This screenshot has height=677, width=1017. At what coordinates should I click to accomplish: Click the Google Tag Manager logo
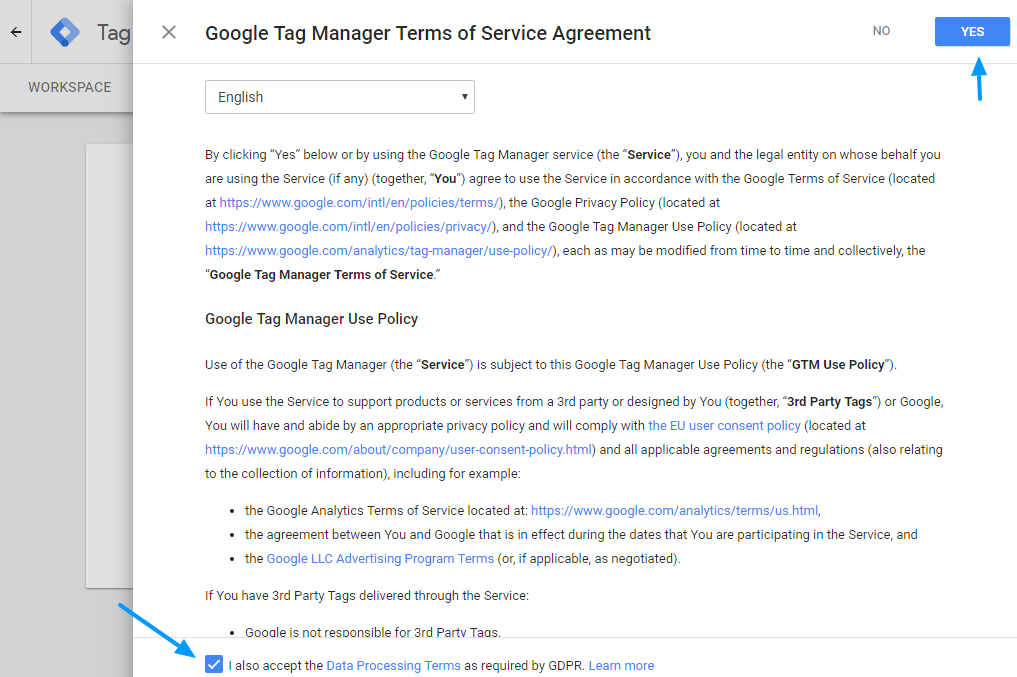tap(65, 32)
